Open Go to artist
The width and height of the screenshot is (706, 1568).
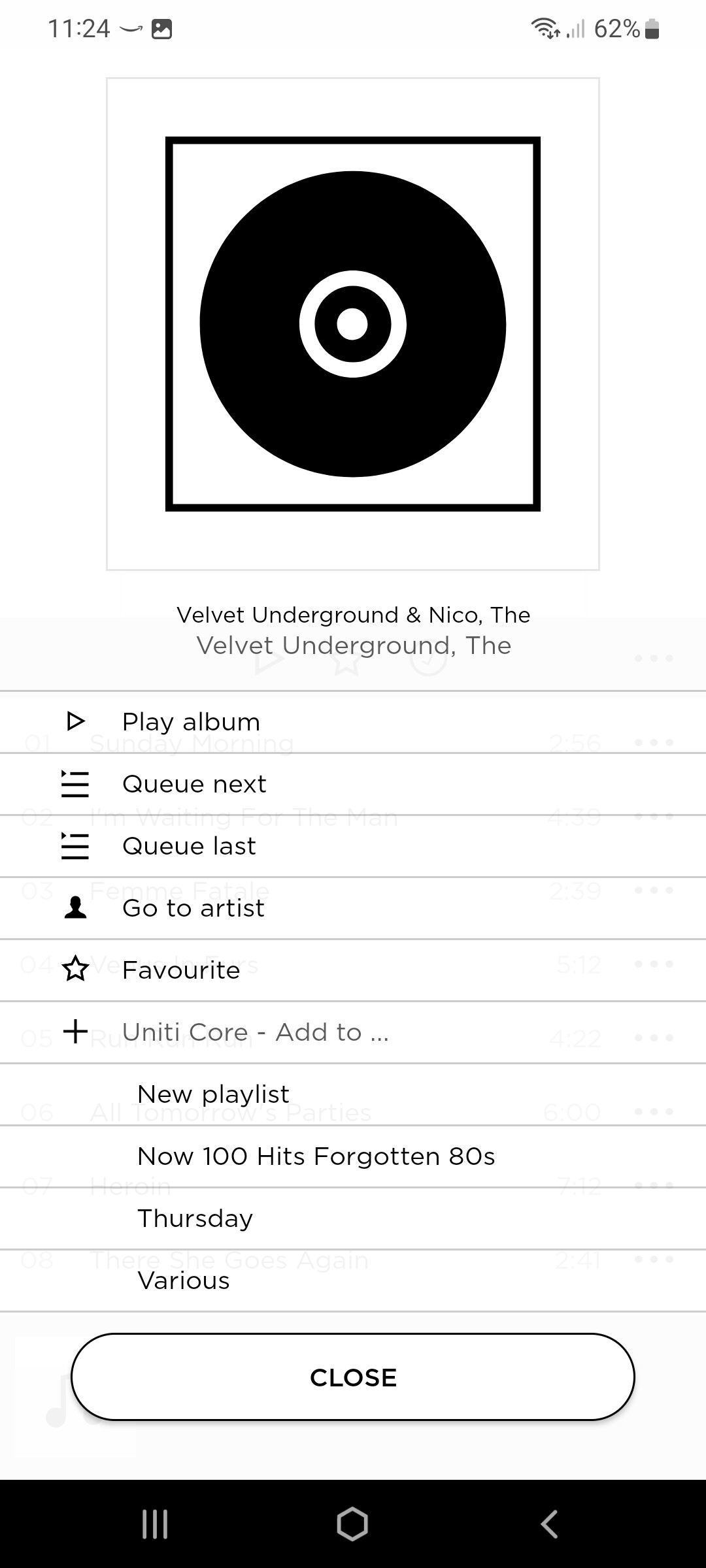click(x=353, y=908)
